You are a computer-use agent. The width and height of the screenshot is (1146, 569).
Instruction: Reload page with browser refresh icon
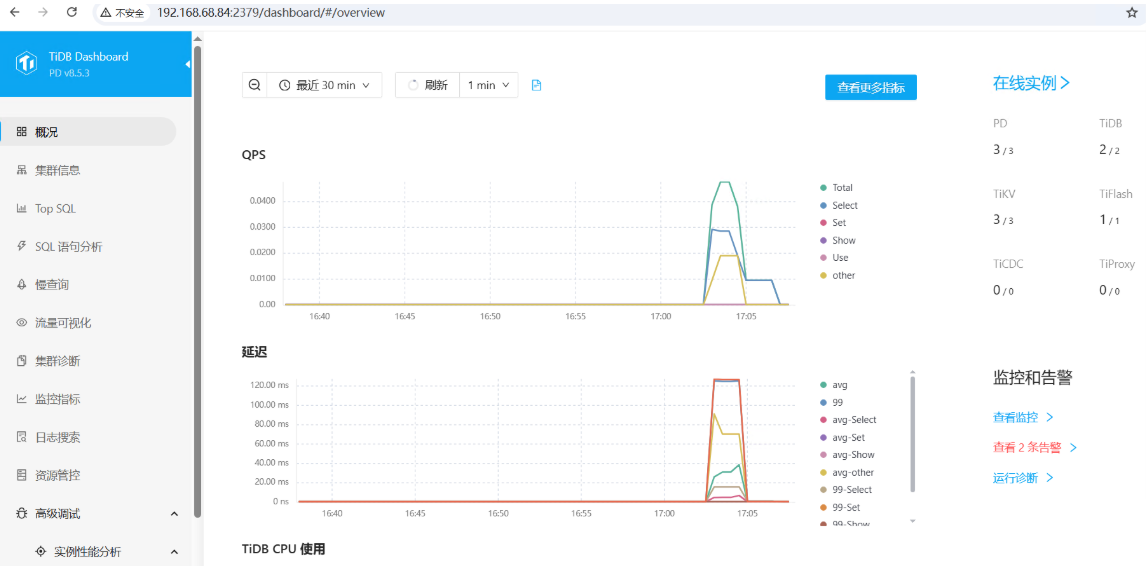pos(71,13)
